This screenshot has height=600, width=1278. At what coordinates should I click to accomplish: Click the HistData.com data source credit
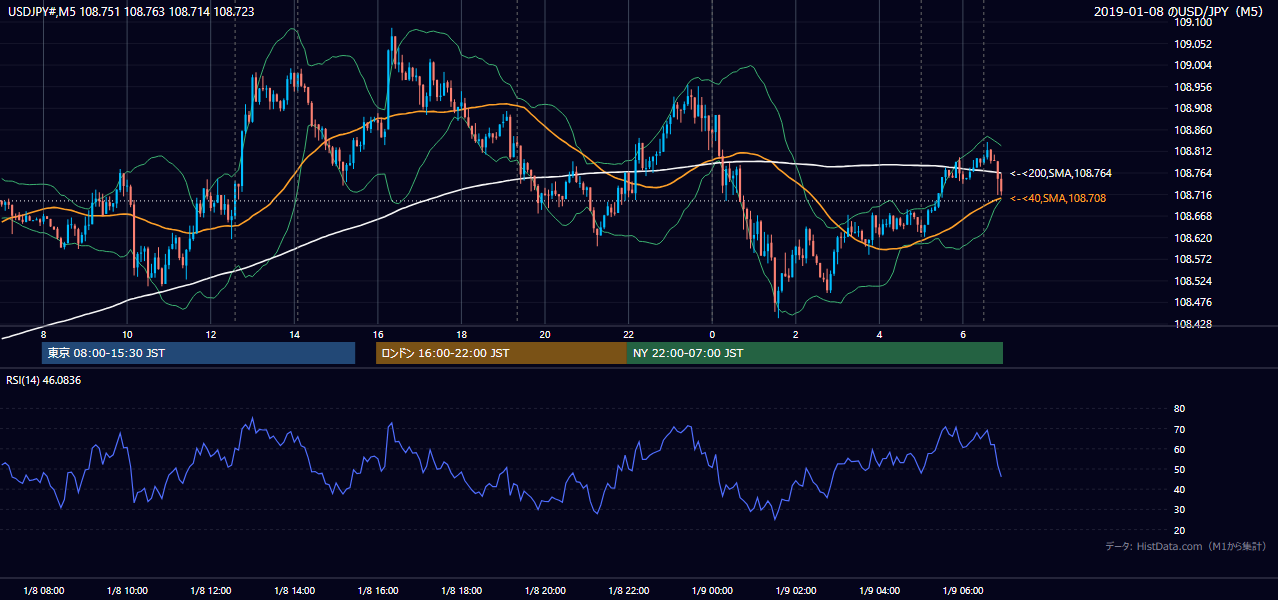(1185, 546)
